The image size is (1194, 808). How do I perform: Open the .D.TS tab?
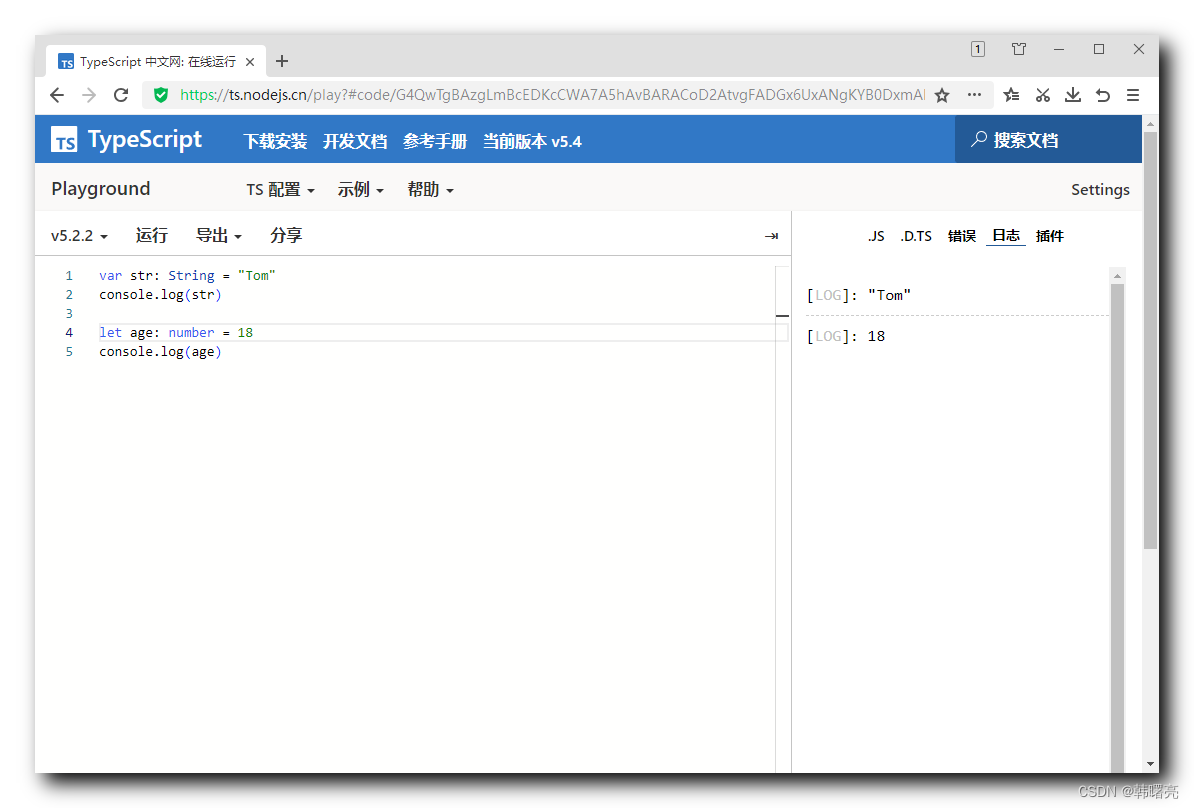[x=915, y=235]
